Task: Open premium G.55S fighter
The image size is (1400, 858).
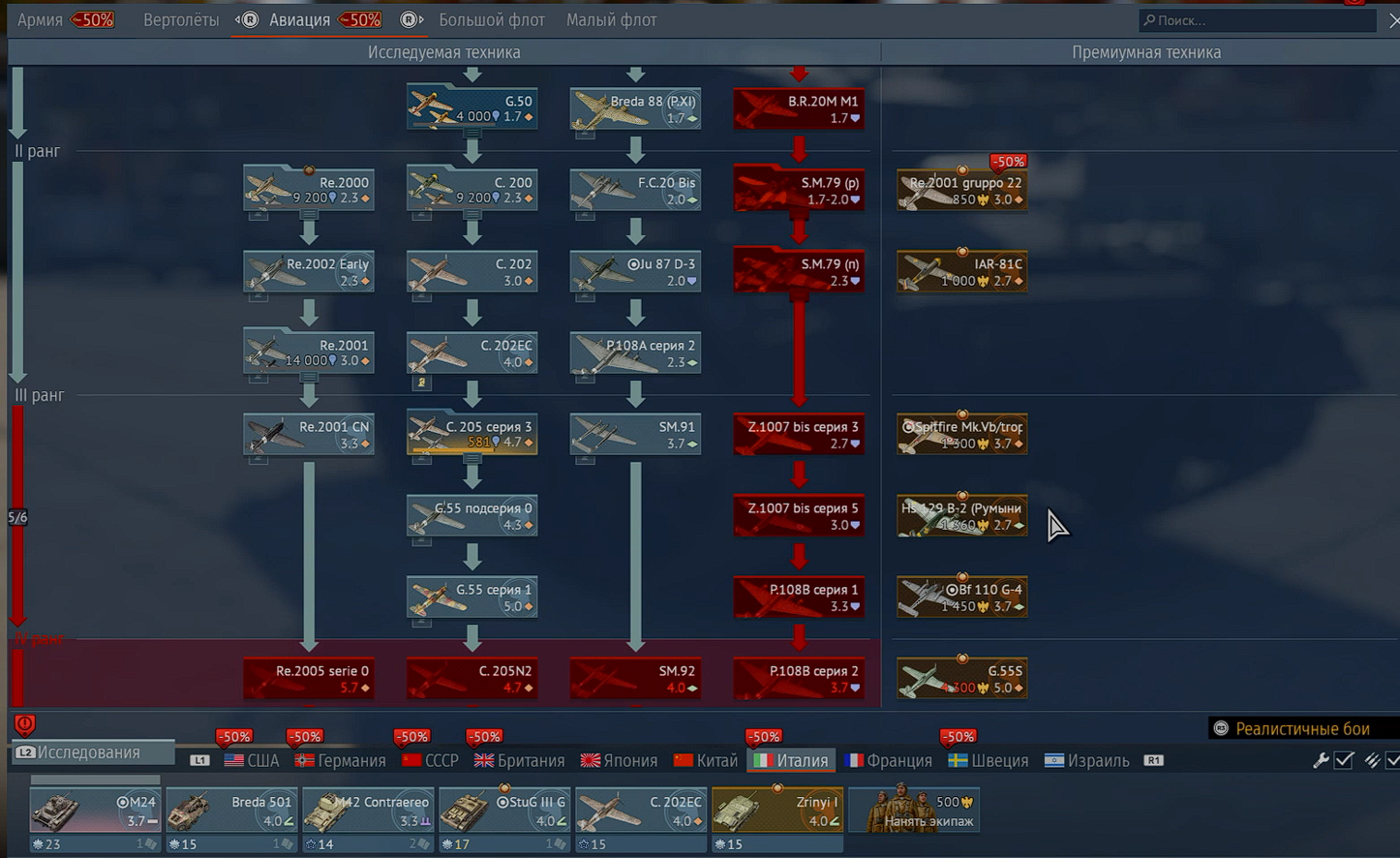Action: coord(962,679)
